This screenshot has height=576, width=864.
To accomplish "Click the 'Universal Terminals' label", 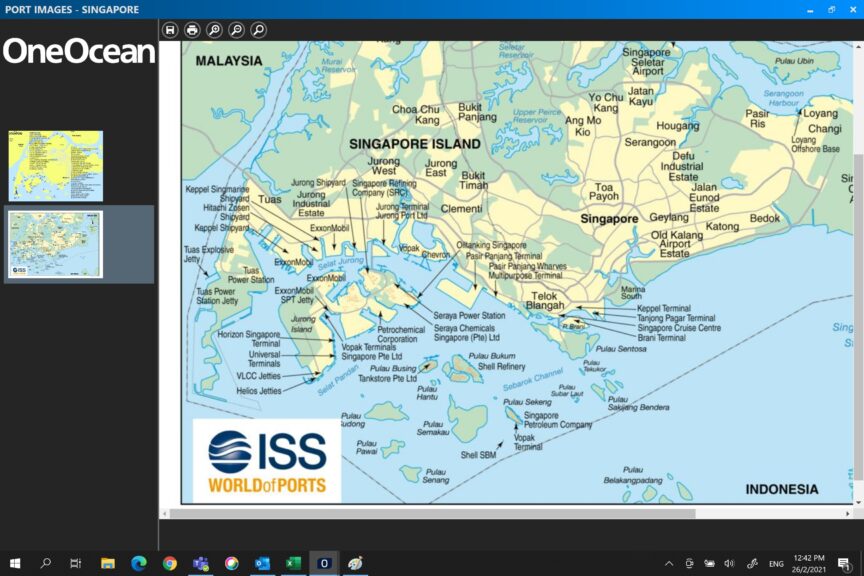I will pyautogui.click(x=264, y=359).
